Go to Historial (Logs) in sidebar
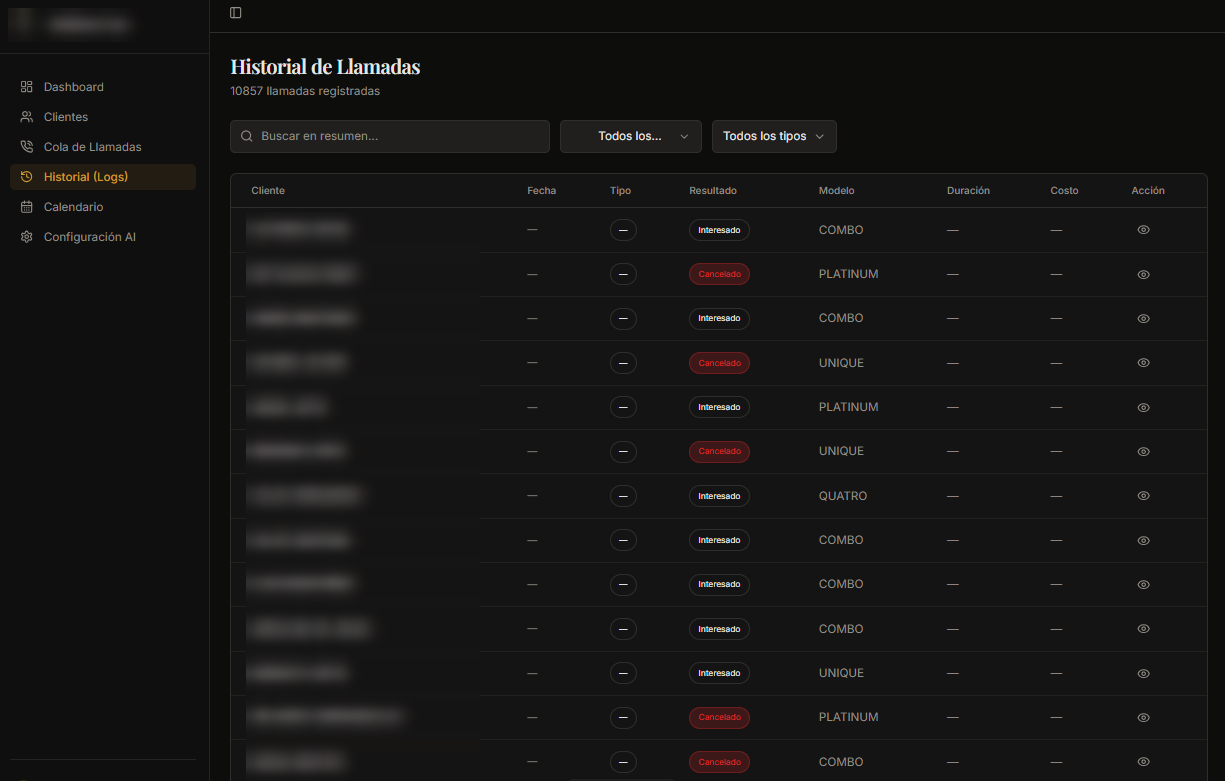Screen dimensions: 1225x781 (103, 177)
